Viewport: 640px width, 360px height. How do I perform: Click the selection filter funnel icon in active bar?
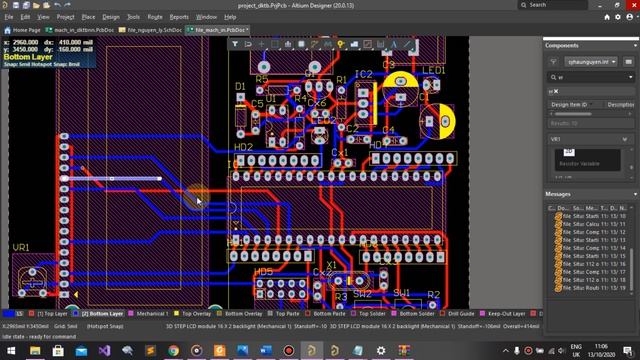click(x=235, y=44)
